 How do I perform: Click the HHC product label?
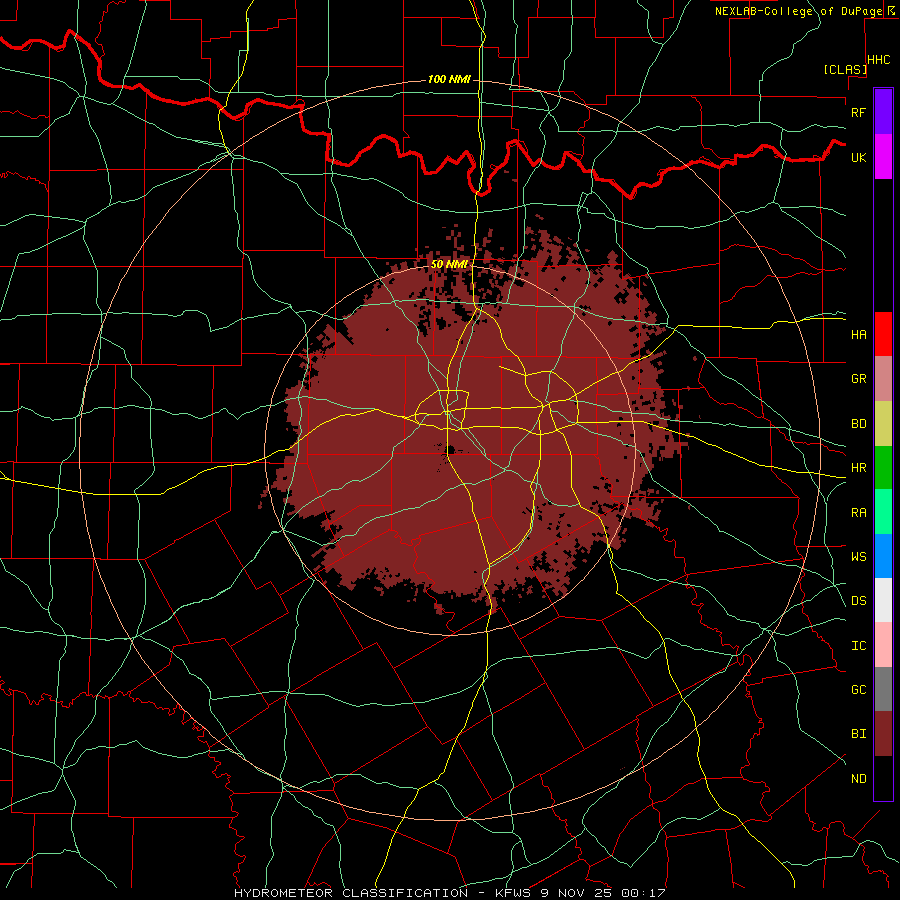click(878, 60)
